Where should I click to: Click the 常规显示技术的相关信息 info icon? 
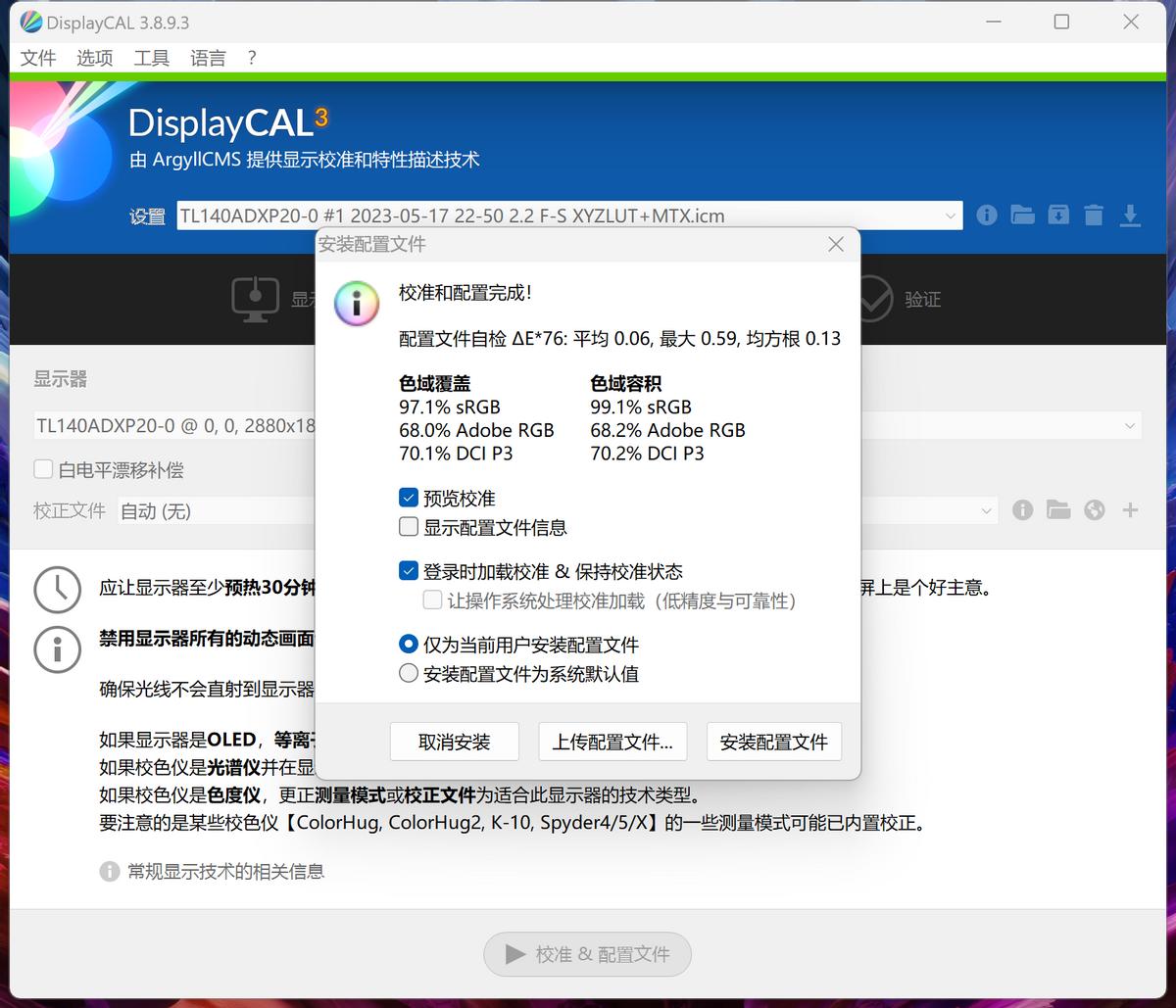[x=108, y=871]
